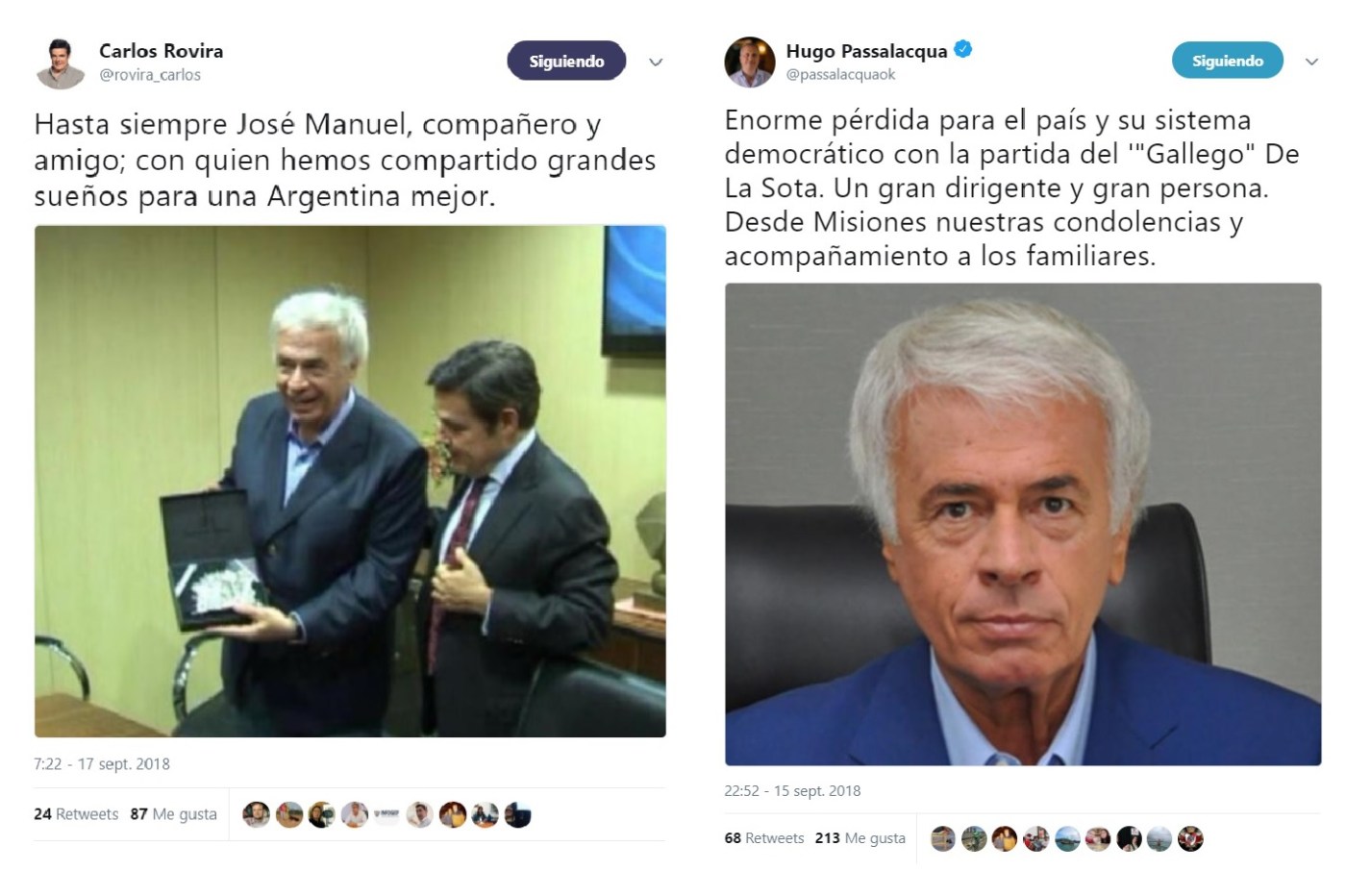
Task: Open the 7:22 - 17 sept. 2018 timestamp
Action: 102,764
